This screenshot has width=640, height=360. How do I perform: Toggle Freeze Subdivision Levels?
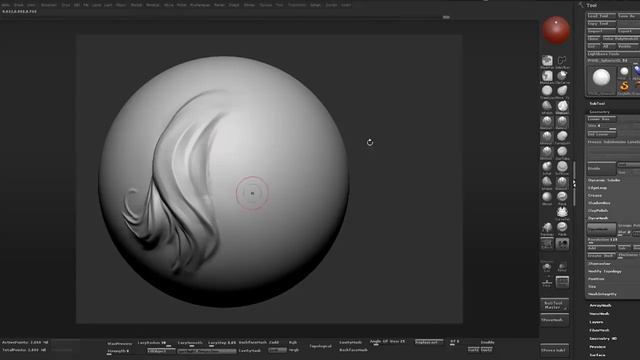click(613, 142)
